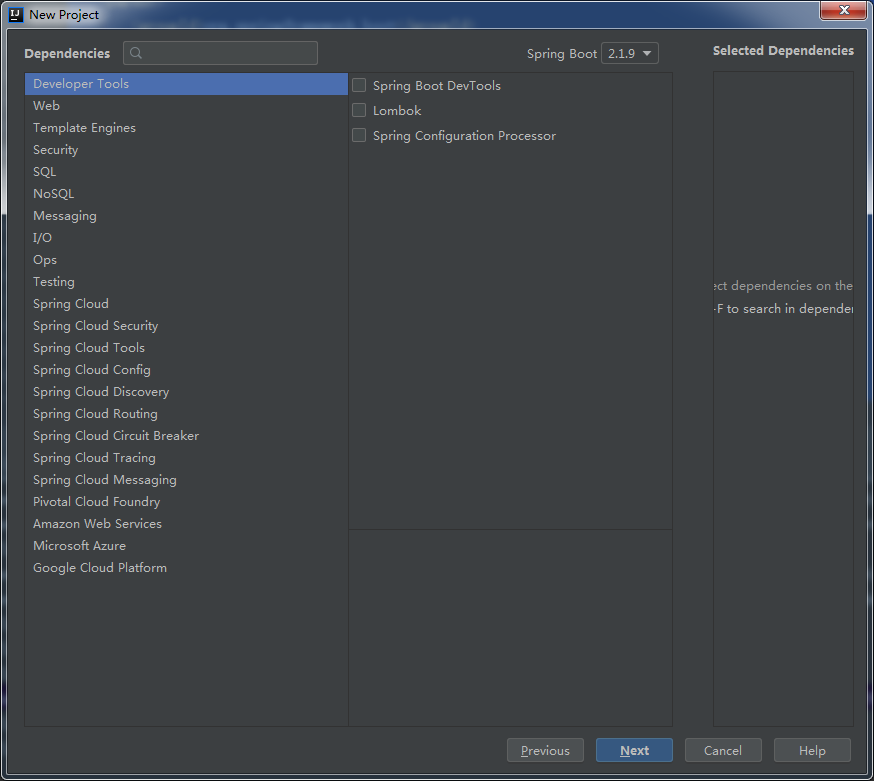Click the search magnifier icon in Dependencies field

tap(135, 53)
